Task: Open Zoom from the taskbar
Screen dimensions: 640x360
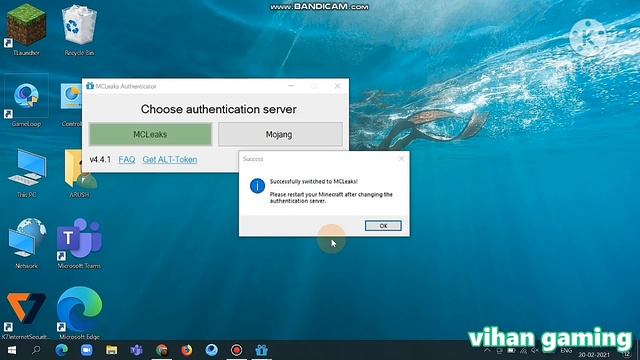Action: point(87,350)
